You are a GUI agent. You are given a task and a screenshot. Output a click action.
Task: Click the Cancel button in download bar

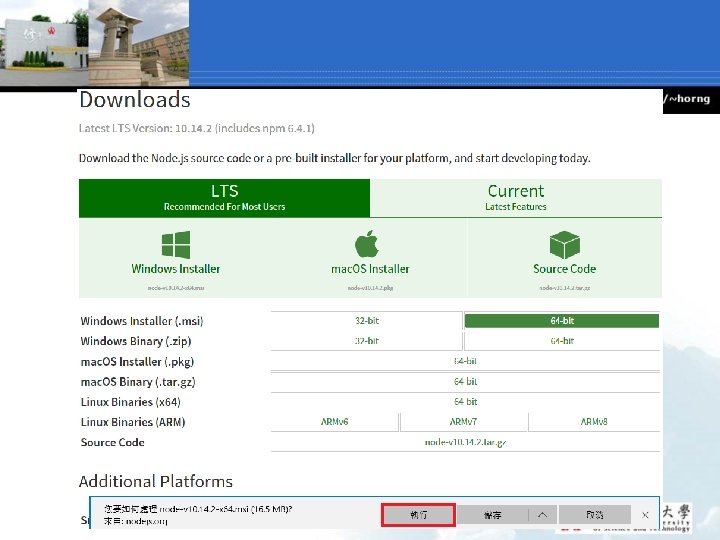pyautogui.click(x=595, y=515)
